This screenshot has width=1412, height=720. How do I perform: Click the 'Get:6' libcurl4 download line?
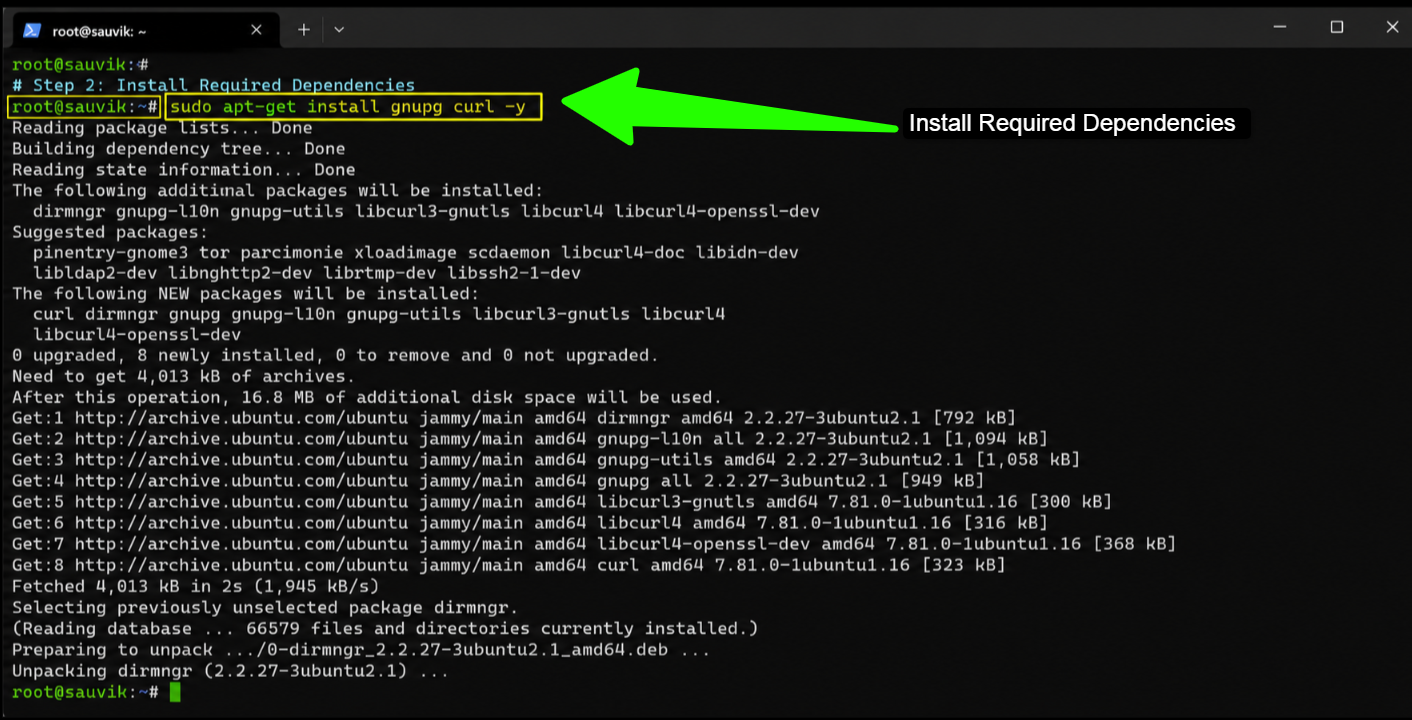click(530, 523)
